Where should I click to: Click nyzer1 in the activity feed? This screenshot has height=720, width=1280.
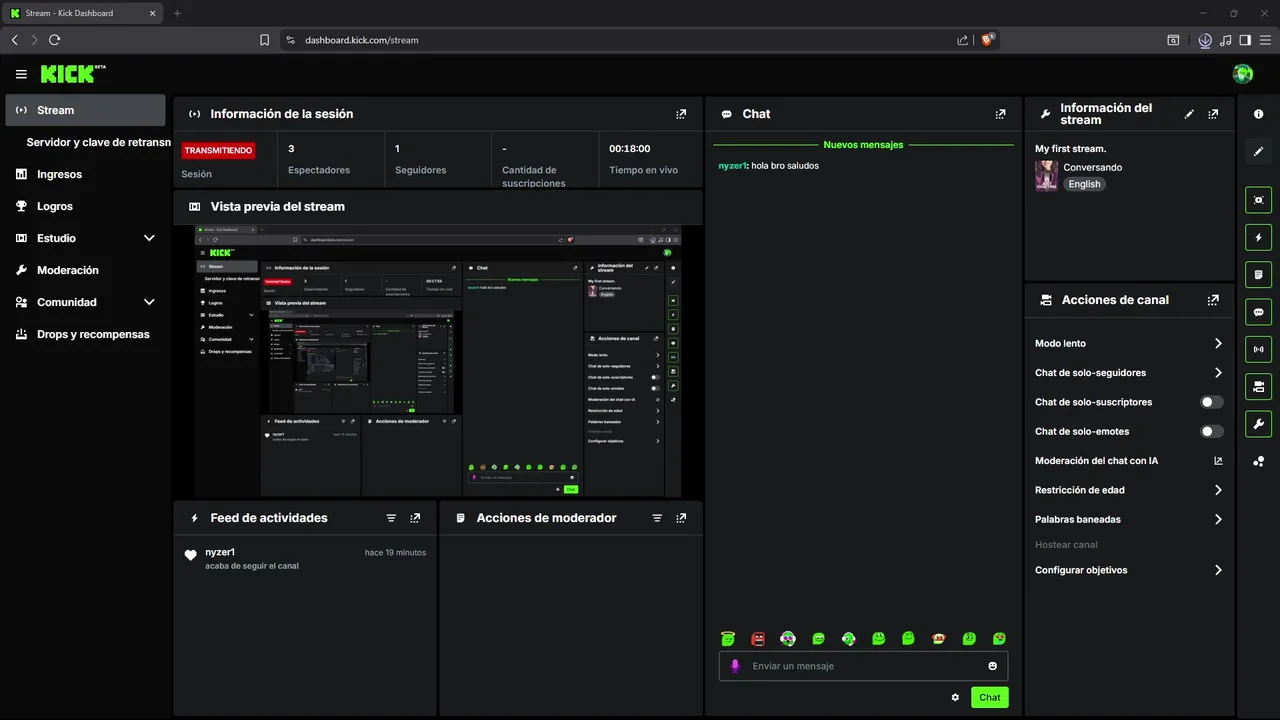click(220, 552)
